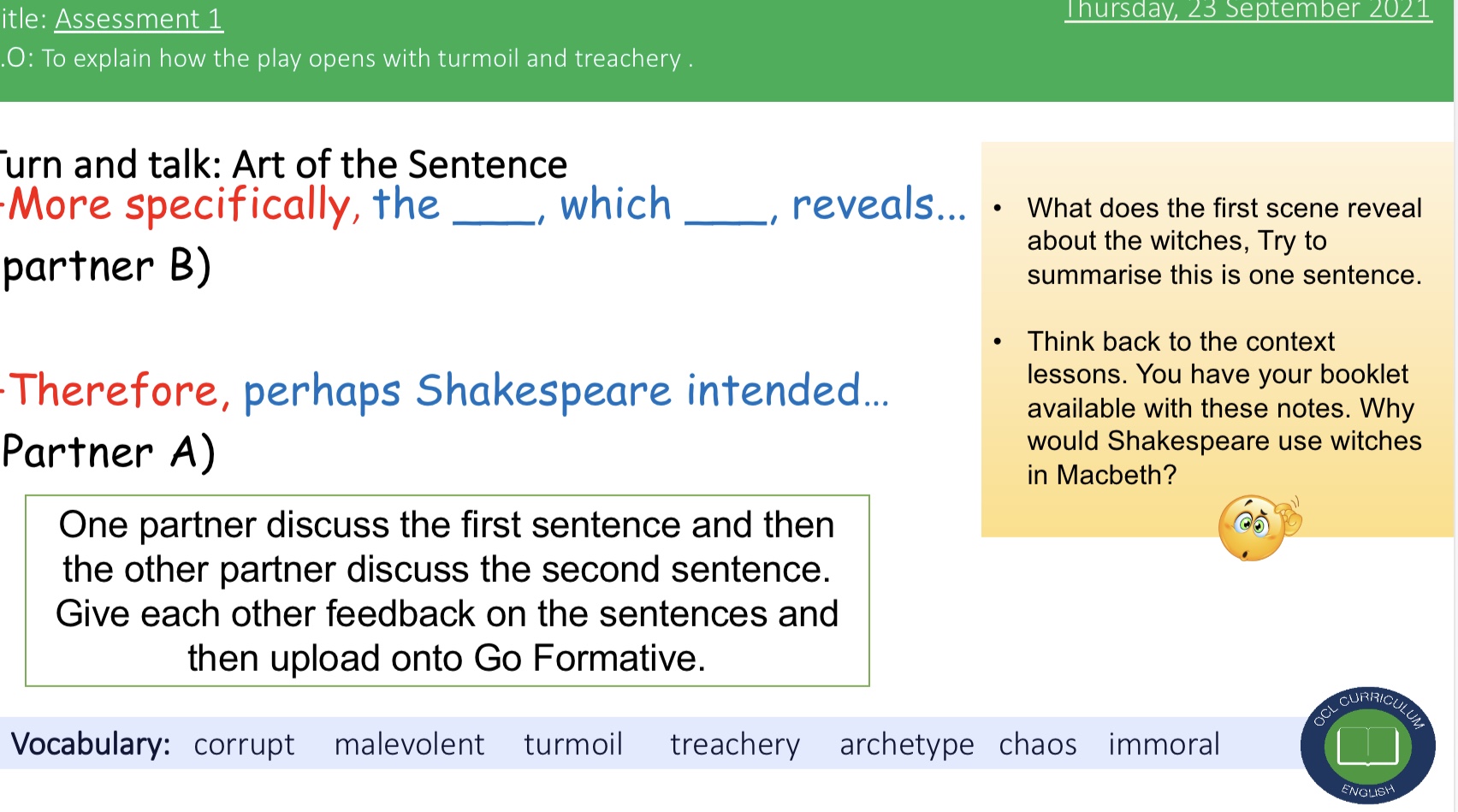Select the vocabulary word malevolent
The image size is (1458, 812).
click(409, 744)
